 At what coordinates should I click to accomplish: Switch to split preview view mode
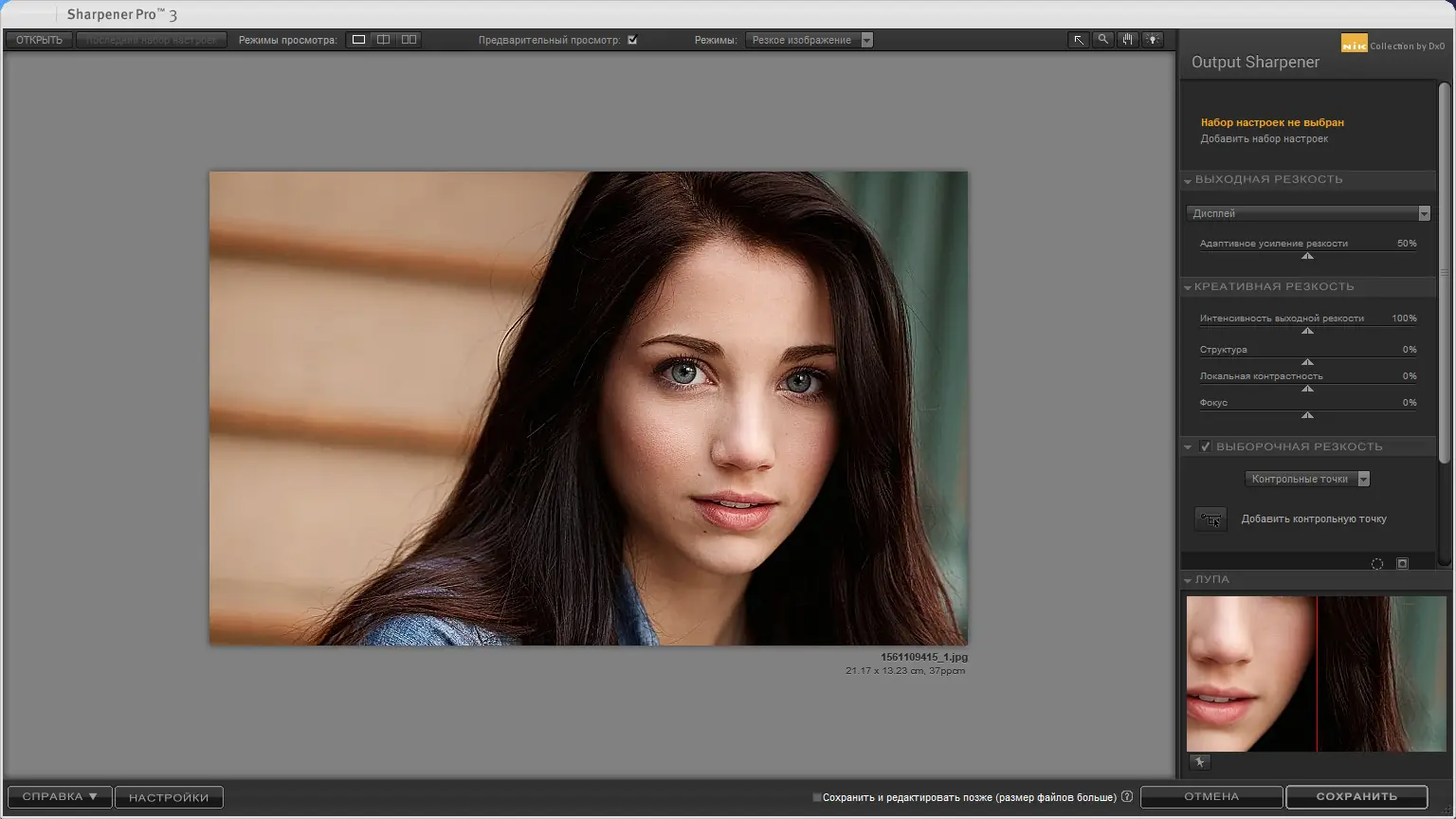click(x=383, y=40)
